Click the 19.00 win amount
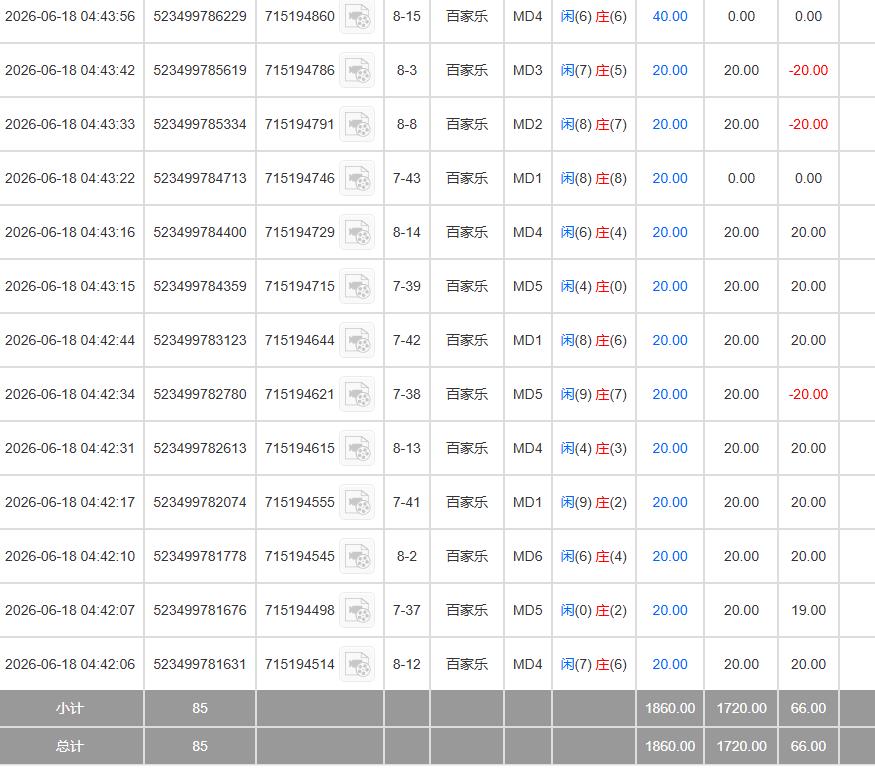The width and height of the screenshot is (875, 769). tap(808, 611)
